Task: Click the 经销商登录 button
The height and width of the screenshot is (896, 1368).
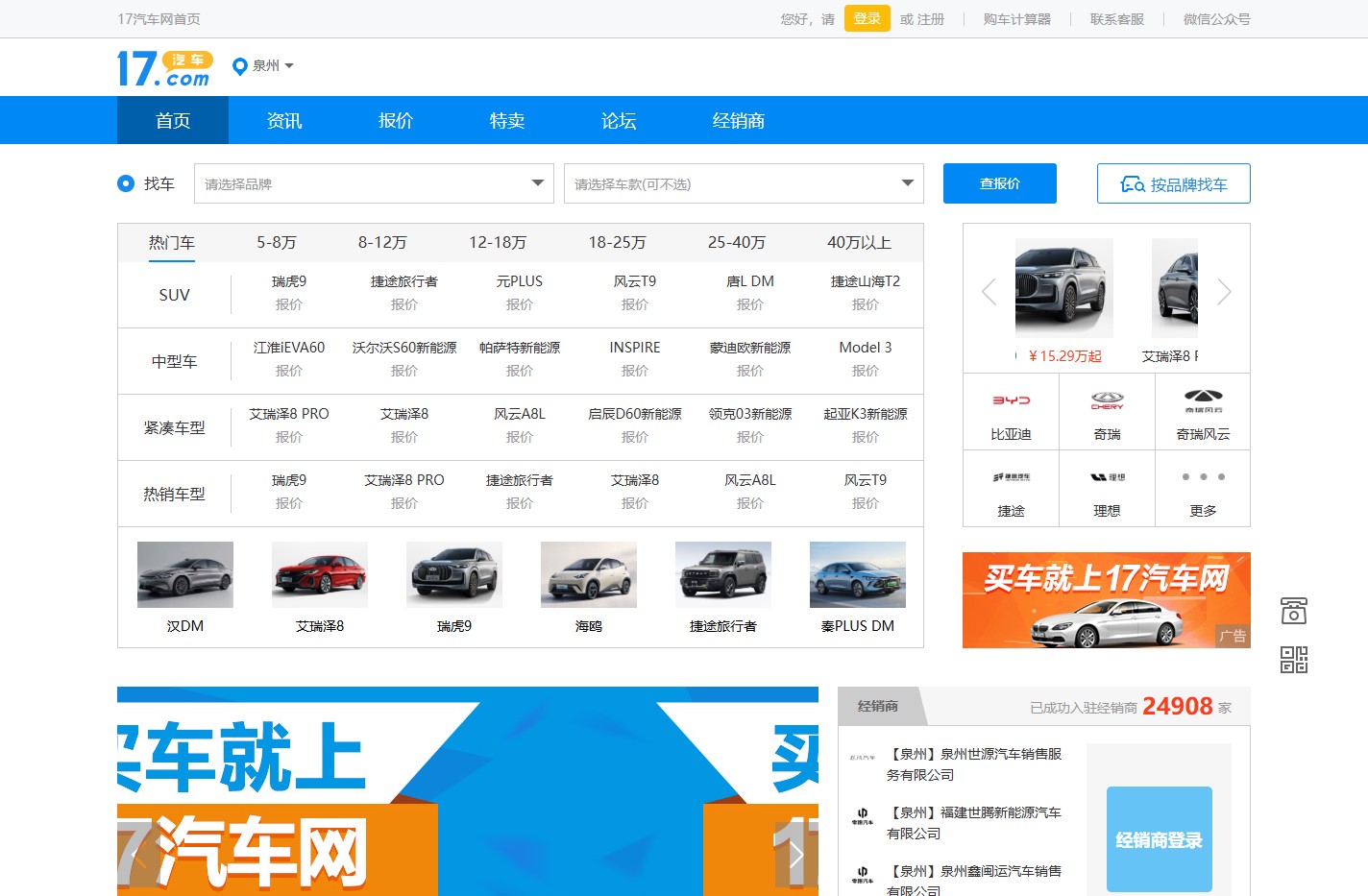Action: (x=1160, y=839)
